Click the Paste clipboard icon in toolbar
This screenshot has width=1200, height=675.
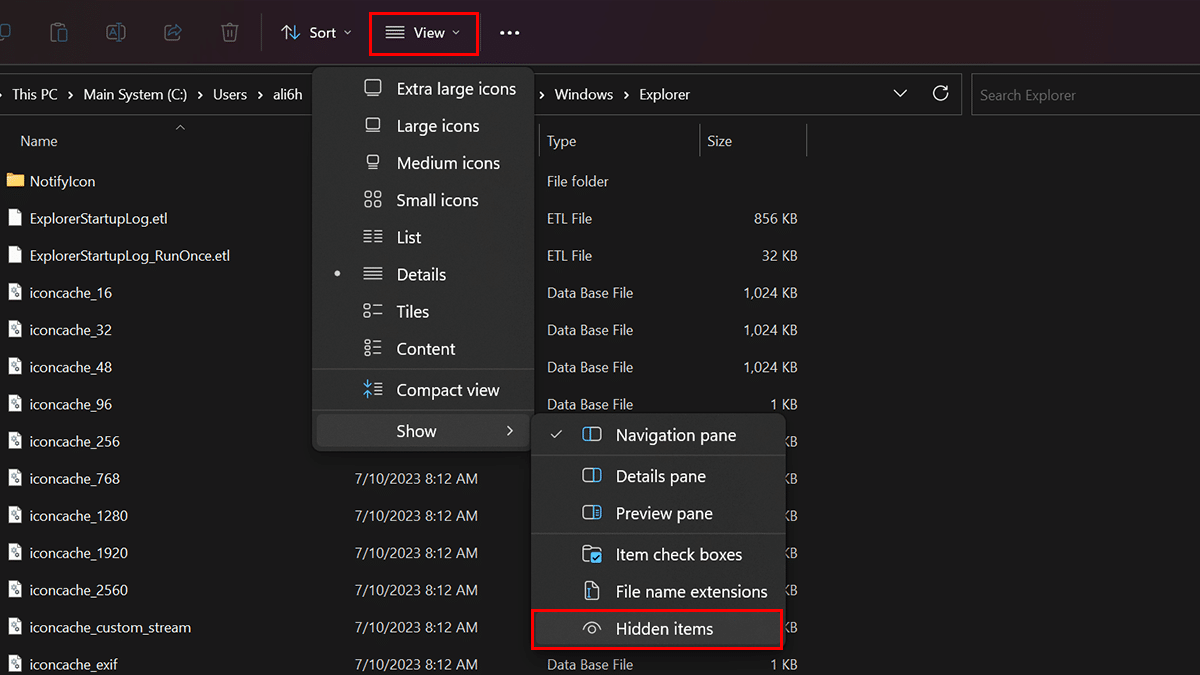(x=59, y=33)
